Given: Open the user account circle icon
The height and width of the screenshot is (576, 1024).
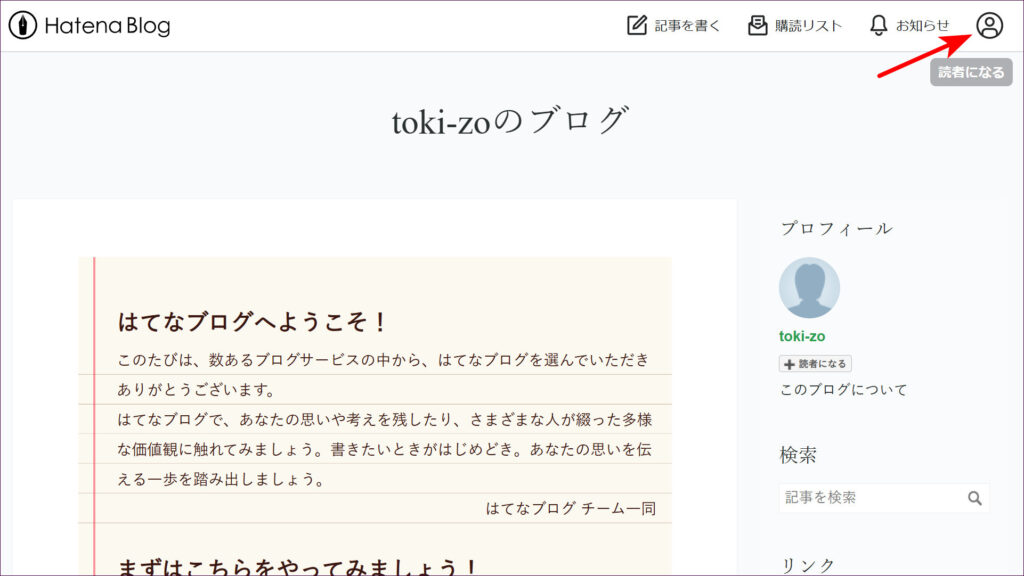Looking at the screenshot, I should tap(989, 26).
